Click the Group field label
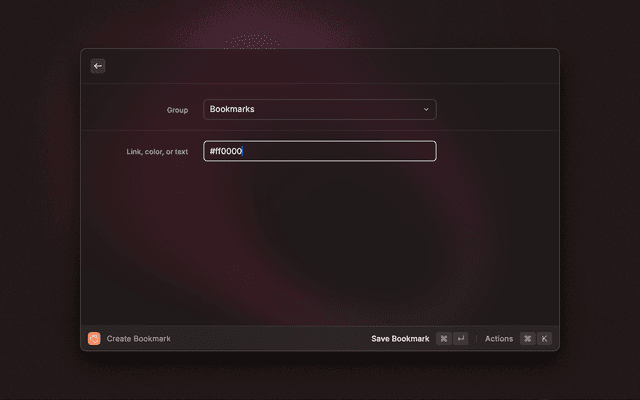Image resolution: width=640 pixels, height=400 pixels. click(x=177, y=110)
